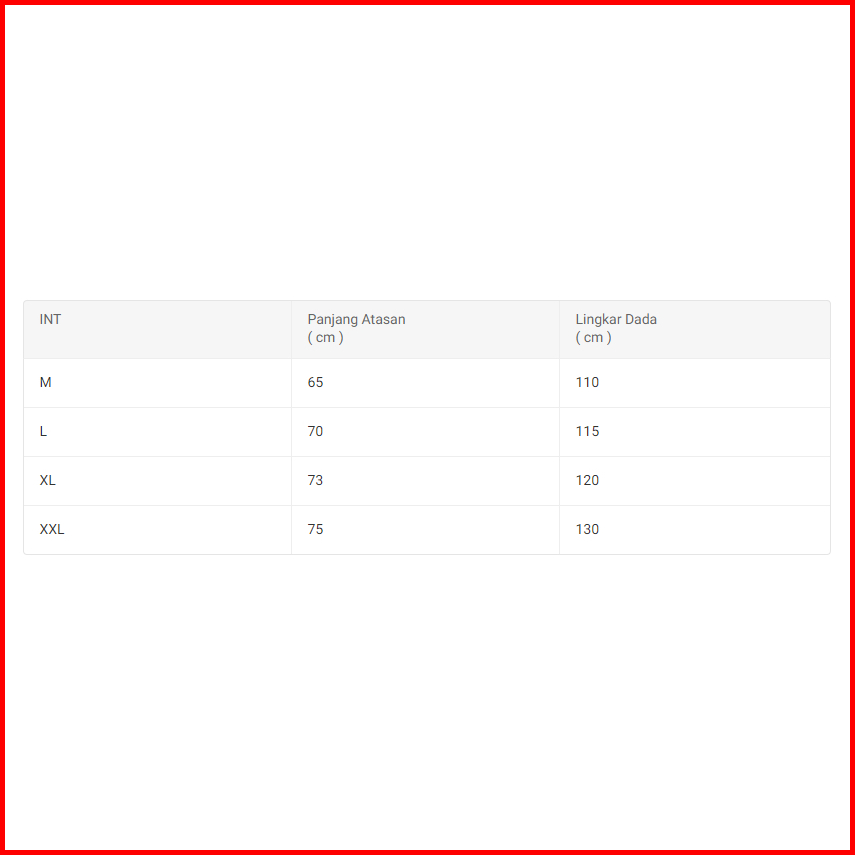Click the blank area below the size table
Viewport: 855px width, 855px height.
point(427,700)
